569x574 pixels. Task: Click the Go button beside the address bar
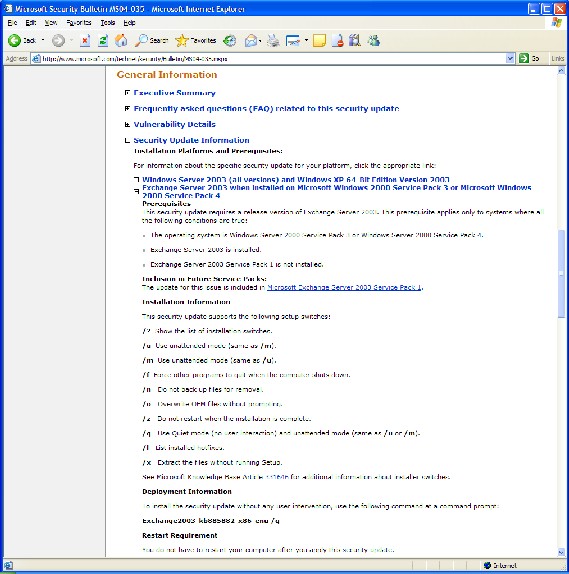tap(529, 58)
